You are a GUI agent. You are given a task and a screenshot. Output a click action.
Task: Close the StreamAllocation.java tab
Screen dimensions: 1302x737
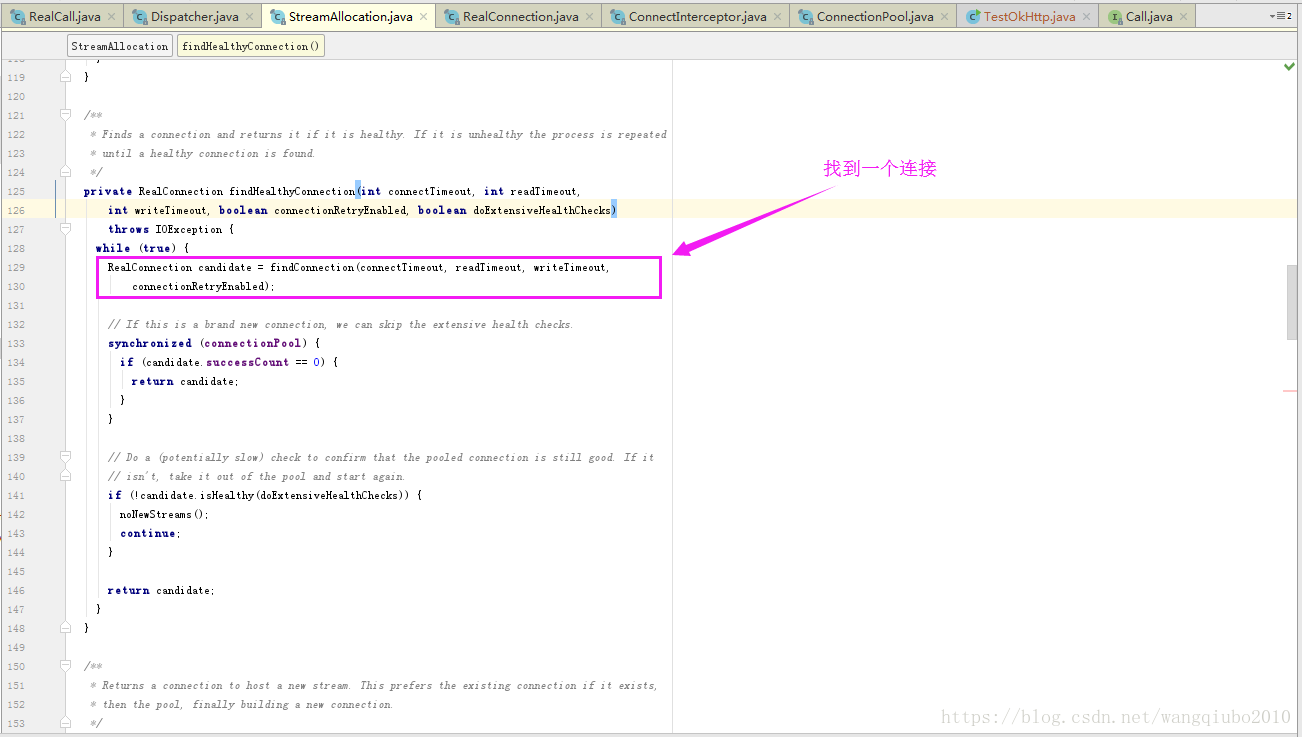[423, 17]
